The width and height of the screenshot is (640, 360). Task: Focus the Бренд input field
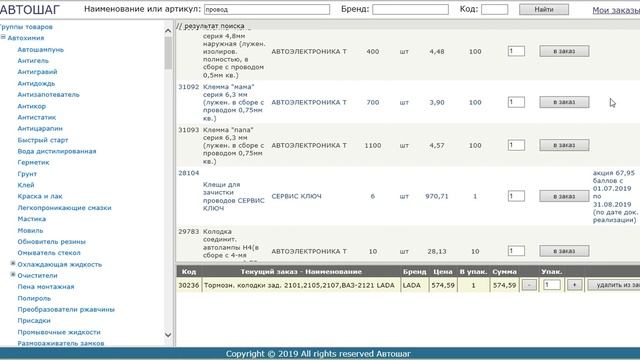pos(410,9)
